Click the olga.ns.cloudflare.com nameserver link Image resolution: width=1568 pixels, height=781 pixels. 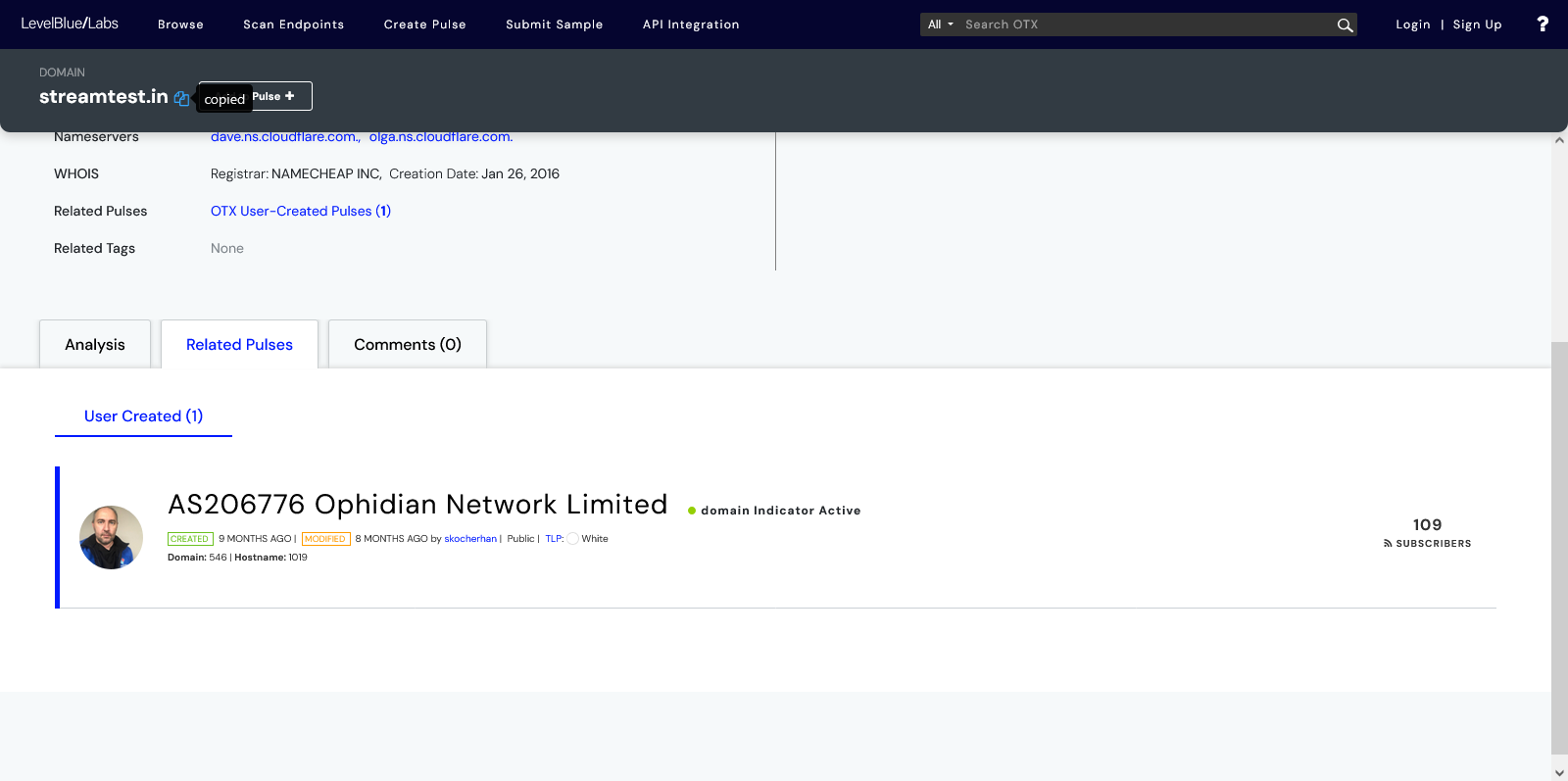point(440,137)
